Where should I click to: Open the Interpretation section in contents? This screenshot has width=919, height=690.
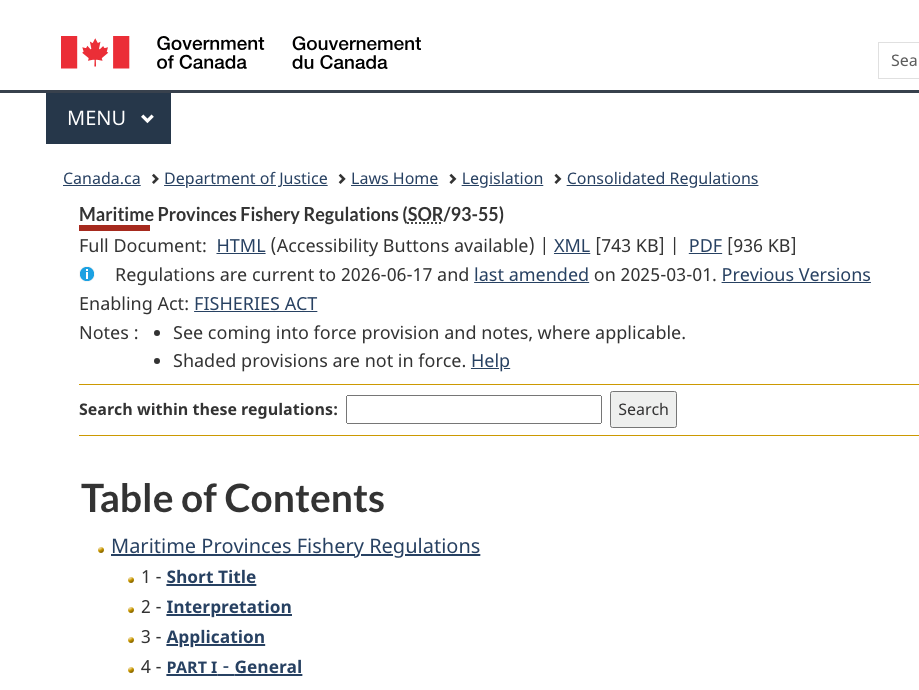coord(229,607)
